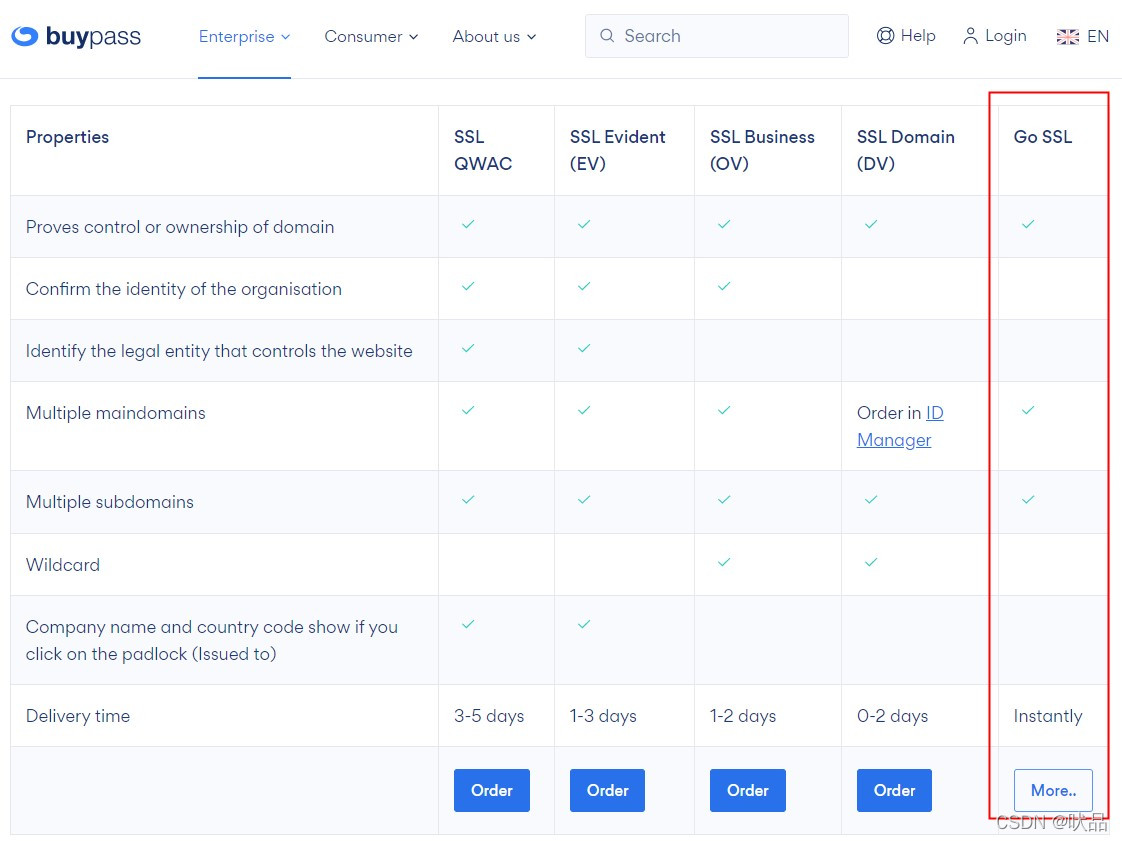The width and height of the screenshot is (1122, 841).
Task: Click SSL Domain checkmark in domain ownership row
Action: click(871, 224)
